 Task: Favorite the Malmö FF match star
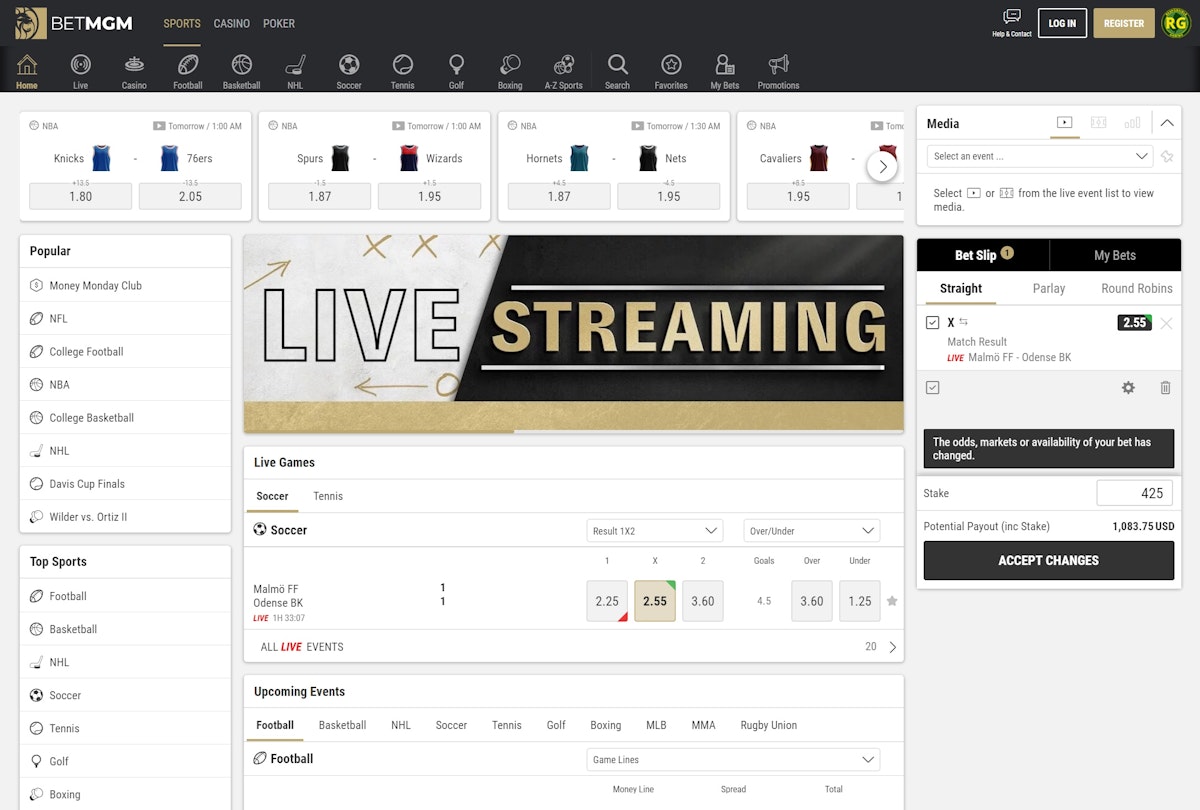coord(892,601)
